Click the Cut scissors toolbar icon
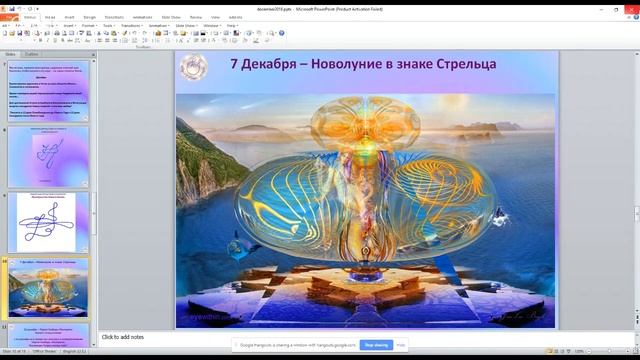 pos(99,33)
